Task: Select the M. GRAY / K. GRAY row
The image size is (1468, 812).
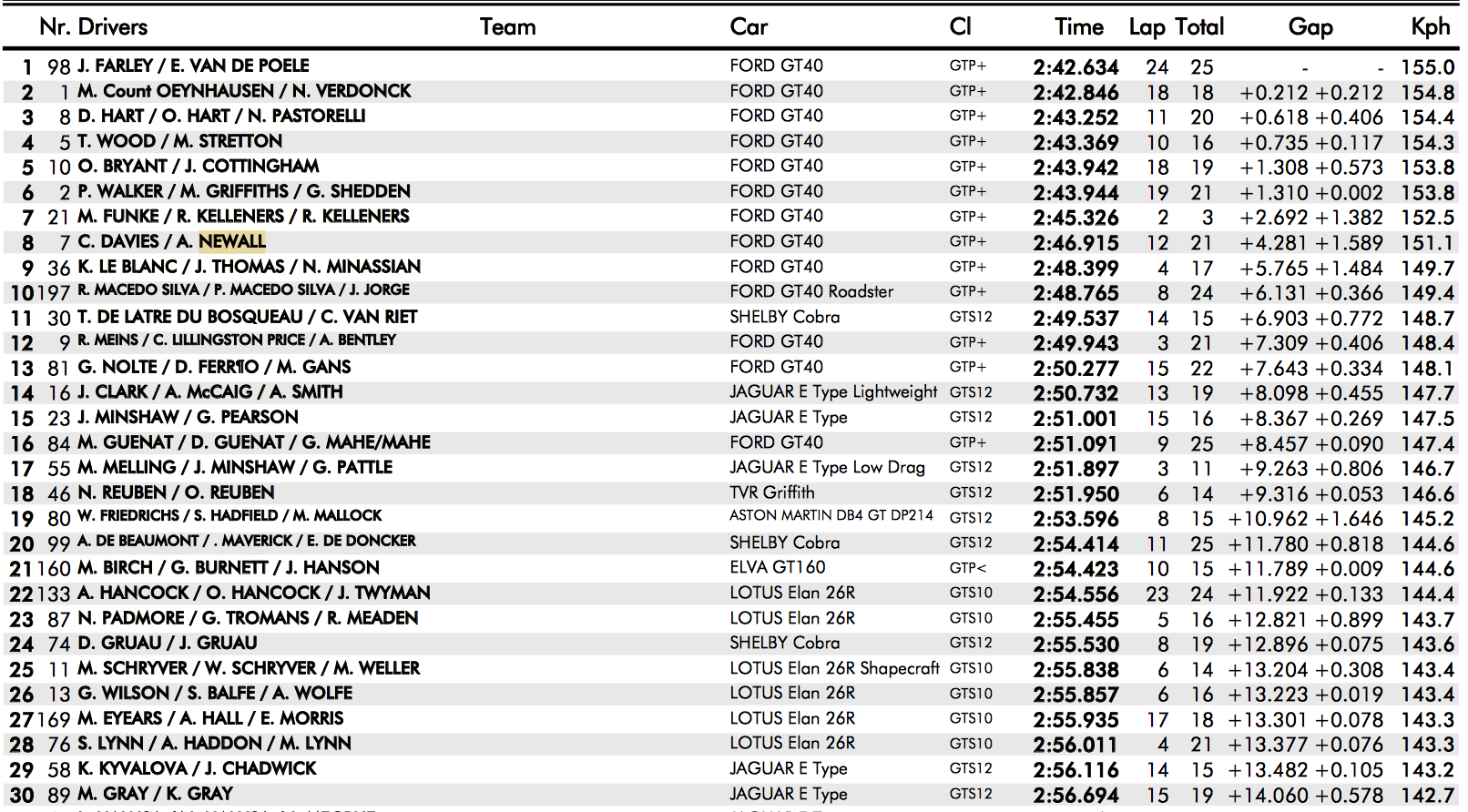Action: click(x=155, y=794)
